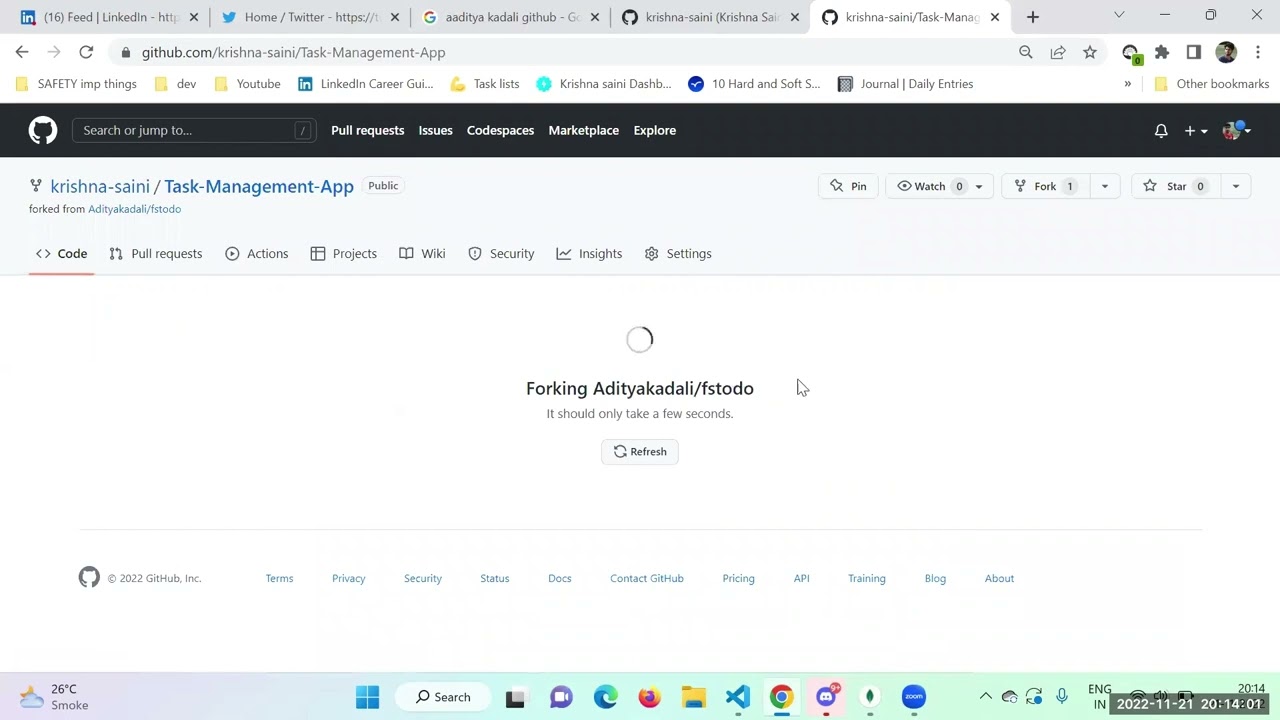Switch to the Insights tab

pos(589,254)
